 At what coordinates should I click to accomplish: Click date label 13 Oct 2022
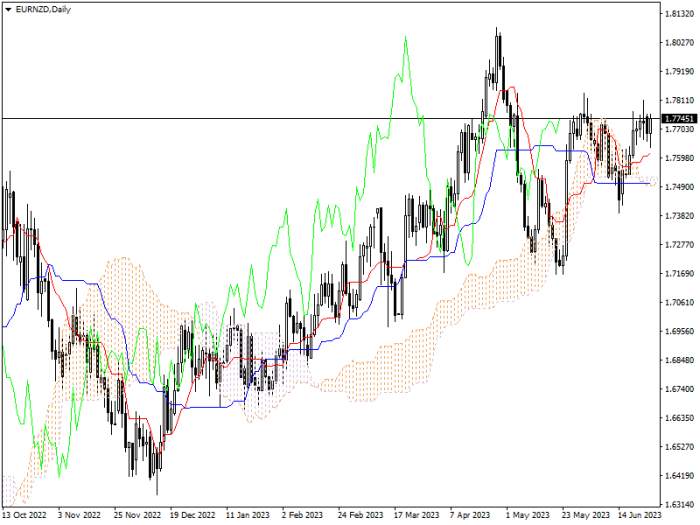click(24, 515)
